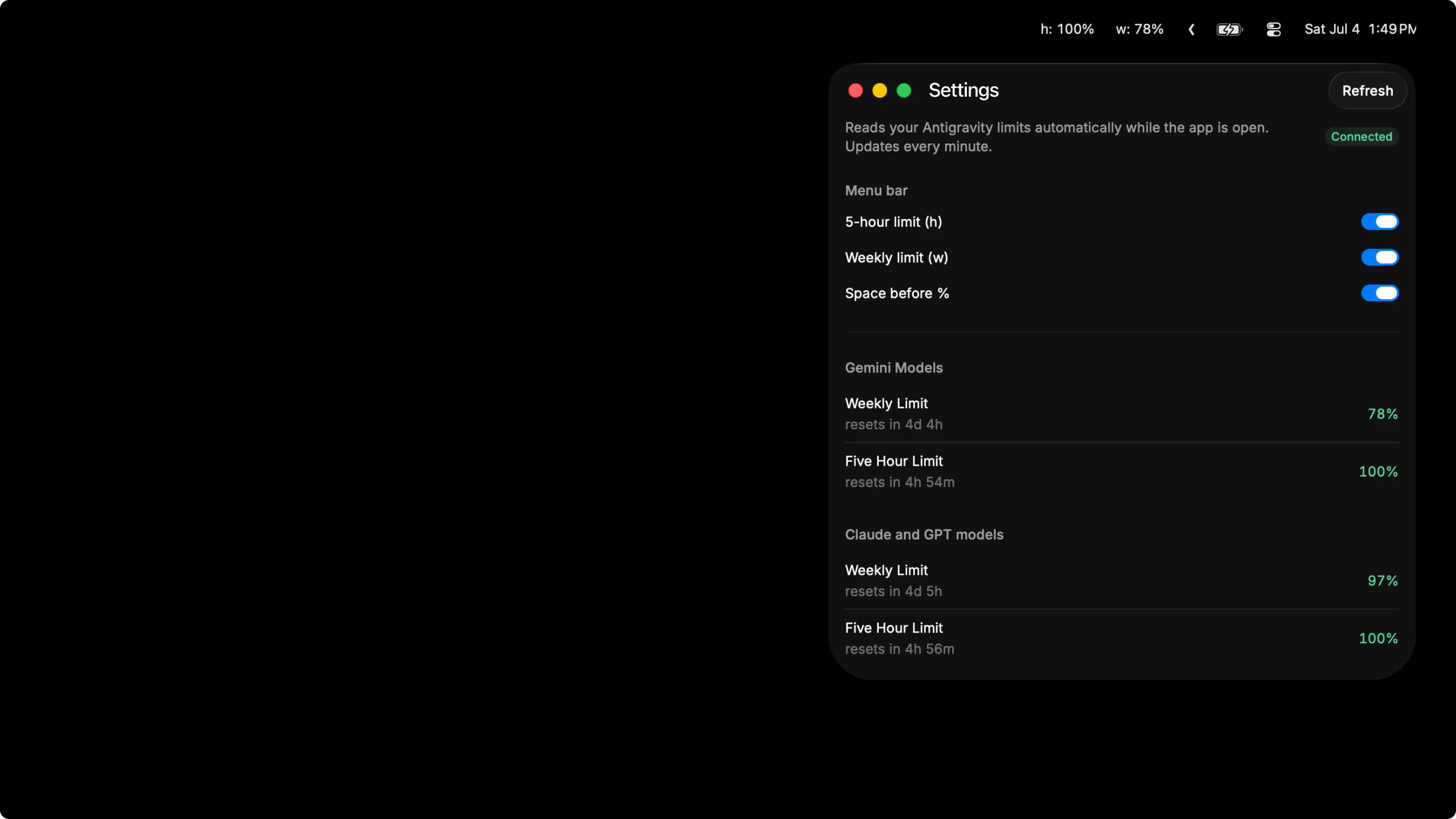Minimize Settings window with yellow button
The height and width of the screenshot is (819, 1456).
click(x=879, y=90)
